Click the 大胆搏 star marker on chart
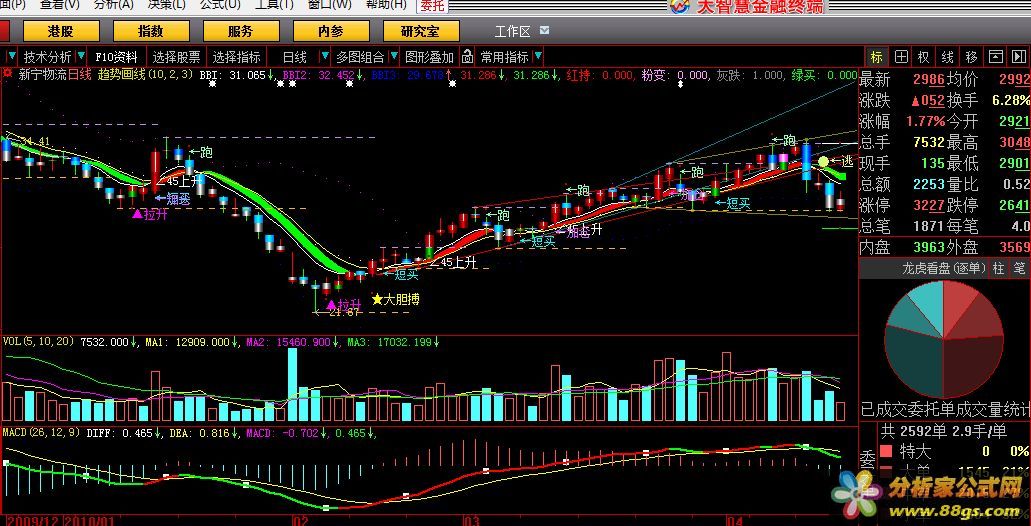The image size is (1031, 526). [x=377, y=299]
